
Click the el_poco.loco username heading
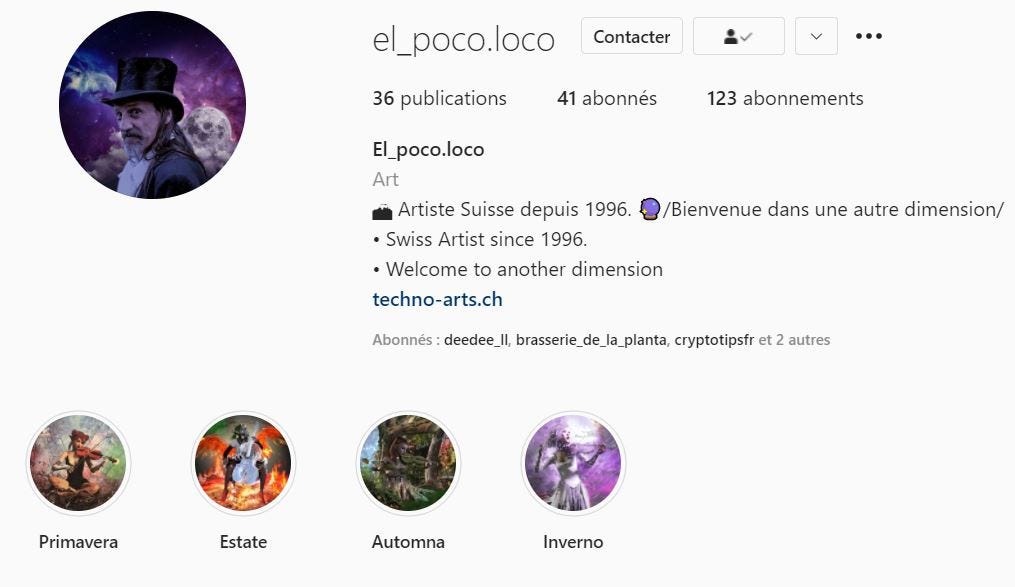463,39
